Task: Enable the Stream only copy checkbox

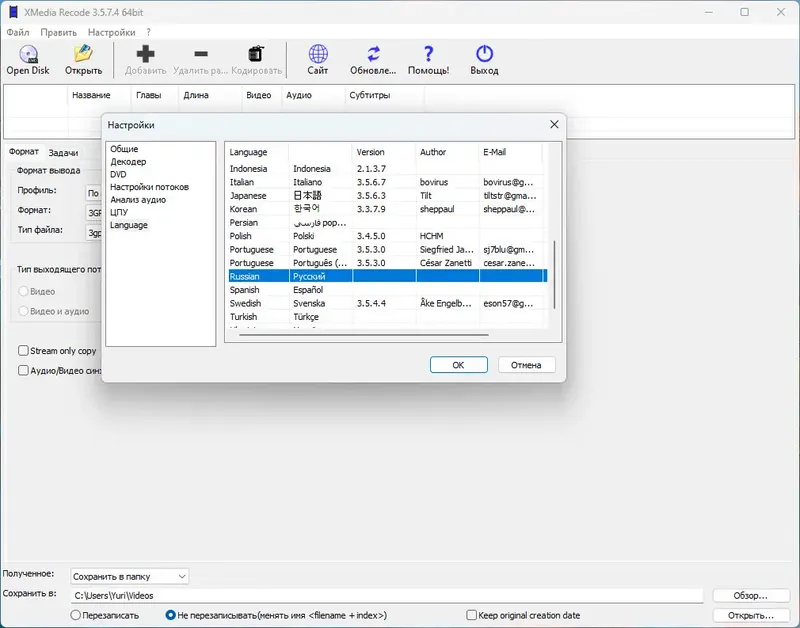Action: pyautogui.click(x=23, y=350)
